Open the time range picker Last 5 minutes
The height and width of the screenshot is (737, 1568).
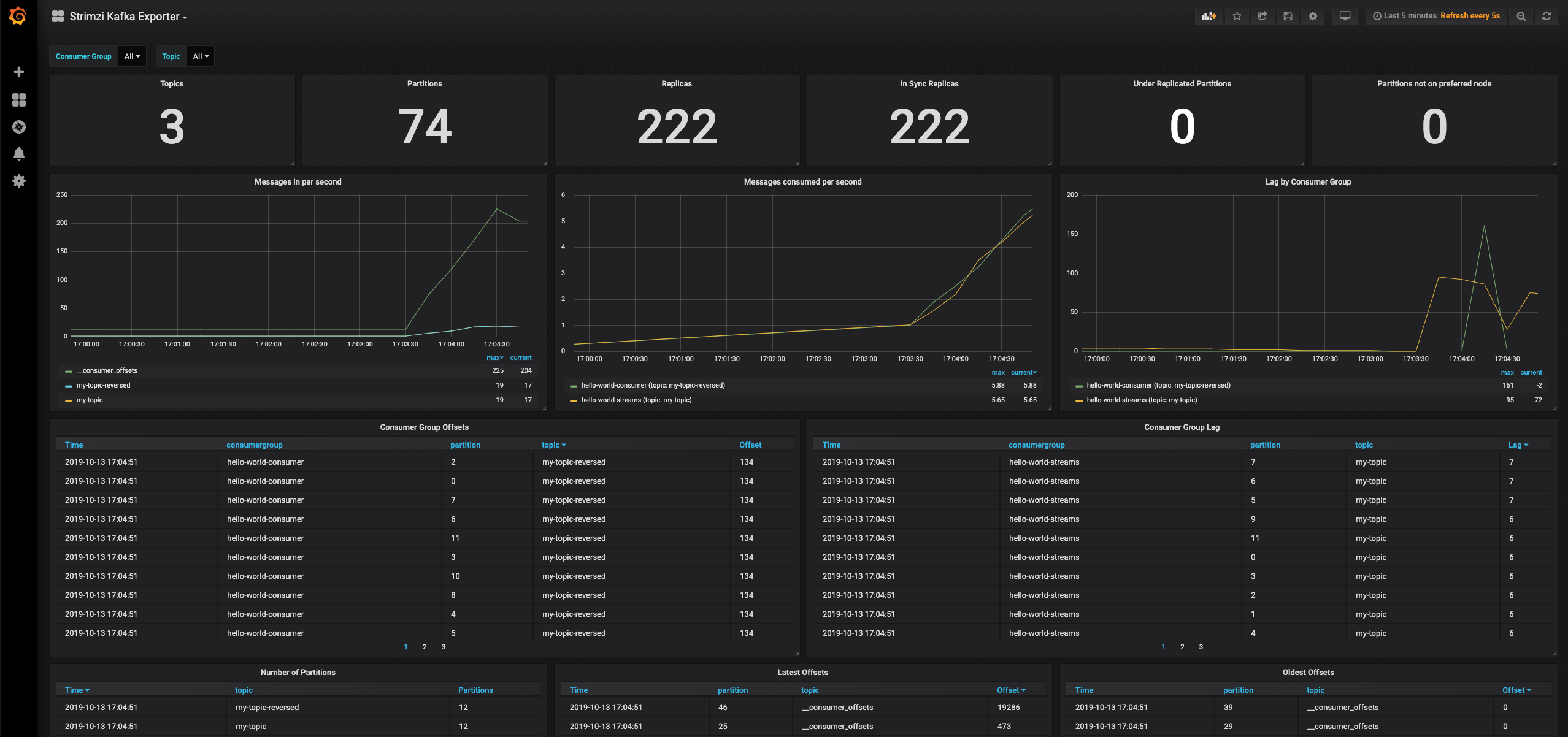pyautogui.click(x=1435, y=16)
